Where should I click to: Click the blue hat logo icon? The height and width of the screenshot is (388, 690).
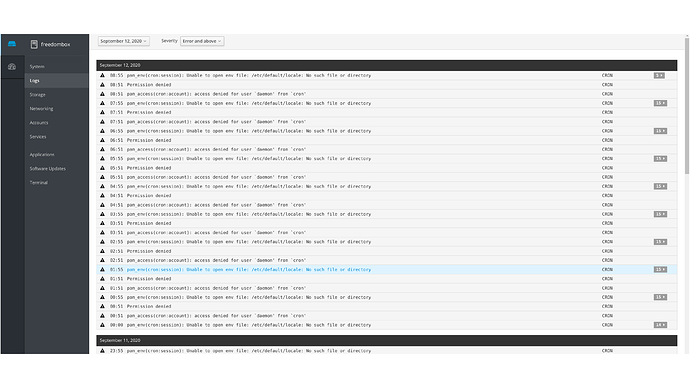[x=12, y=44]
